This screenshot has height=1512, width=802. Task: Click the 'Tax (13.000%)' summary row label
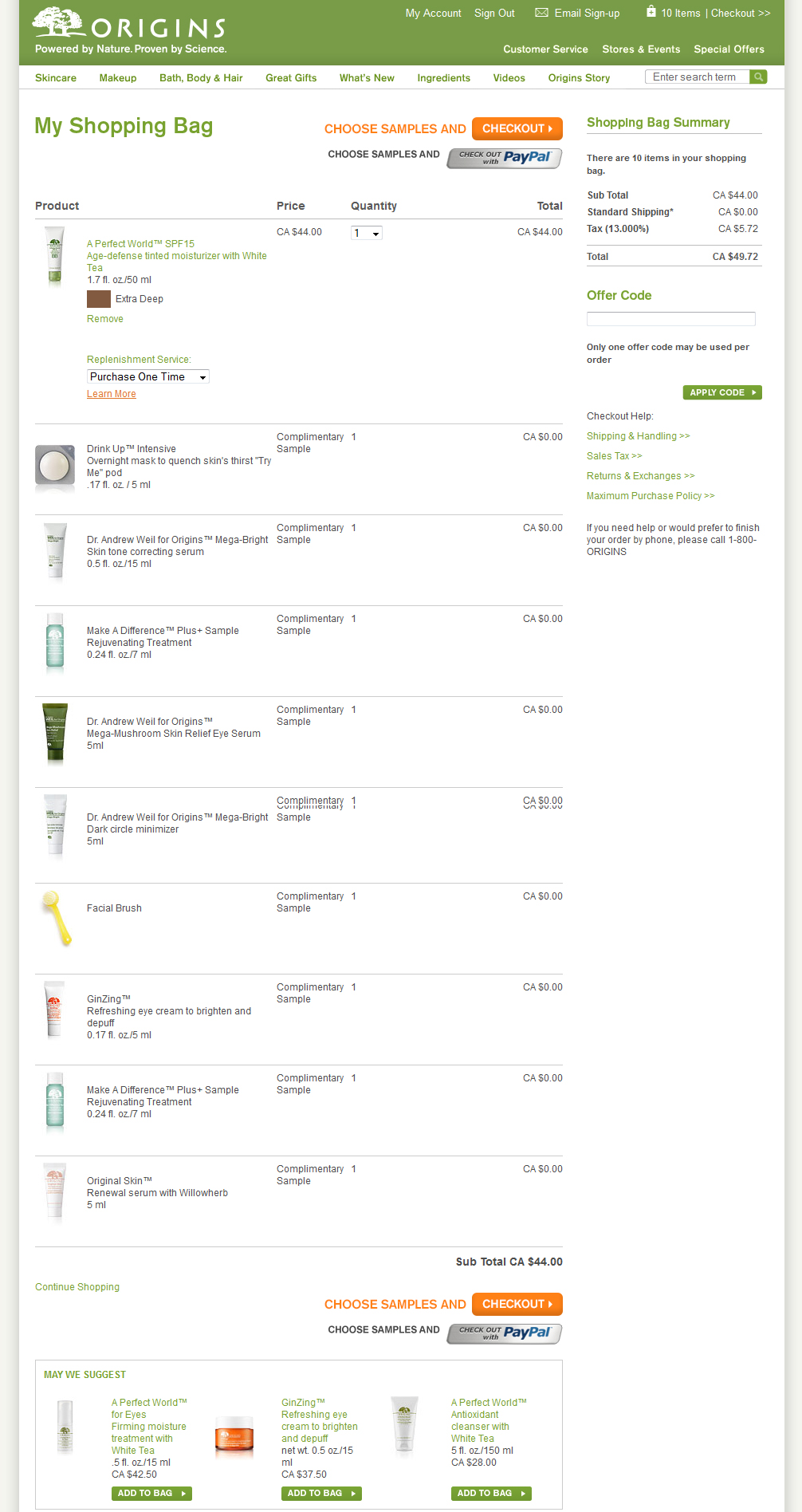coord(618,229)
